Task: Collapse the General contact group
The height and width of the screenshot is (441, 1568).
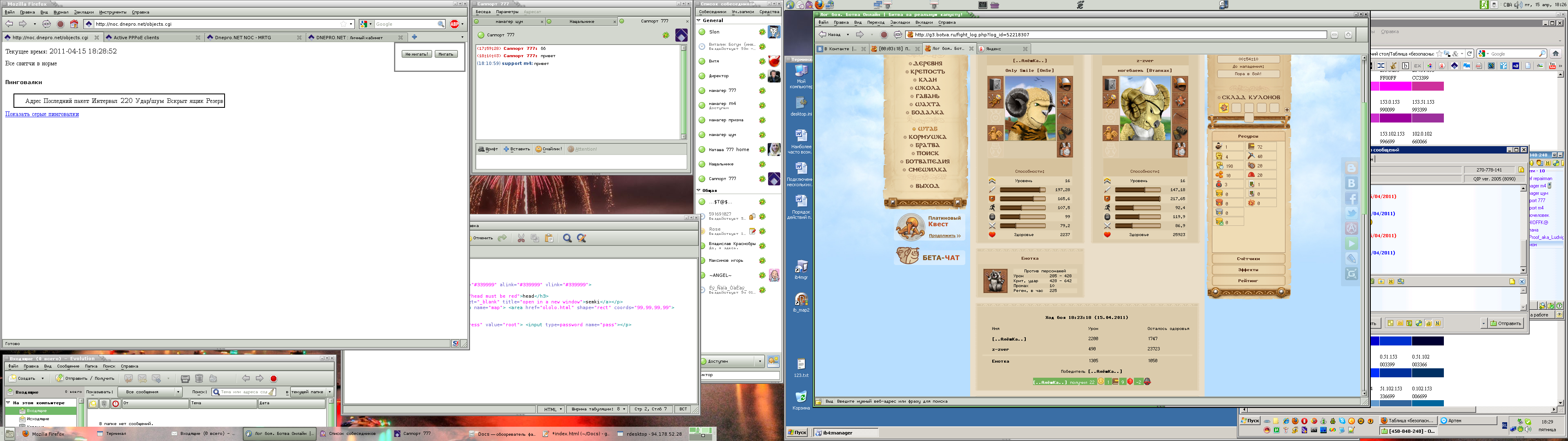Action: (699, 20)
